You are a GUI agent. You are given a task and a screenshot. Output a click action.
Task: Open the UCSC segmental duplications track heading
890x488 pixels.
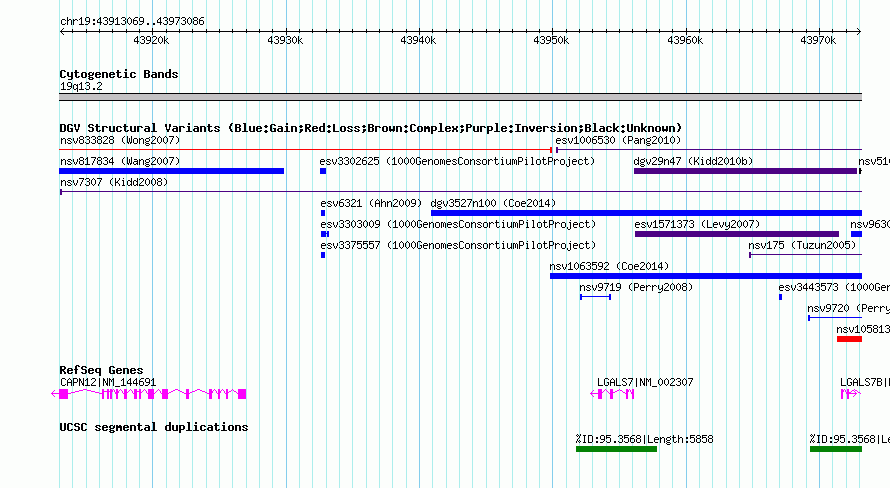(x=154, y=427)
